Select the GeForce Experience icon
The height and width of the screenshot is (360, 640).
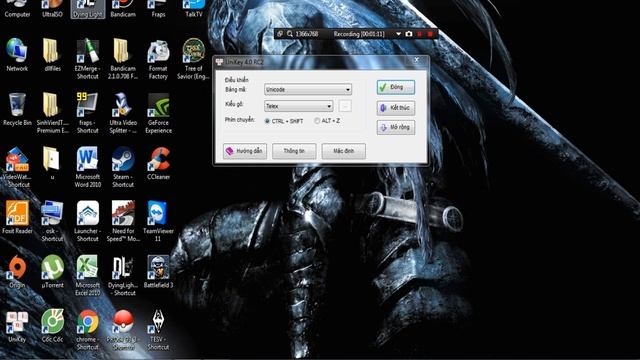[x=158, y=113]
